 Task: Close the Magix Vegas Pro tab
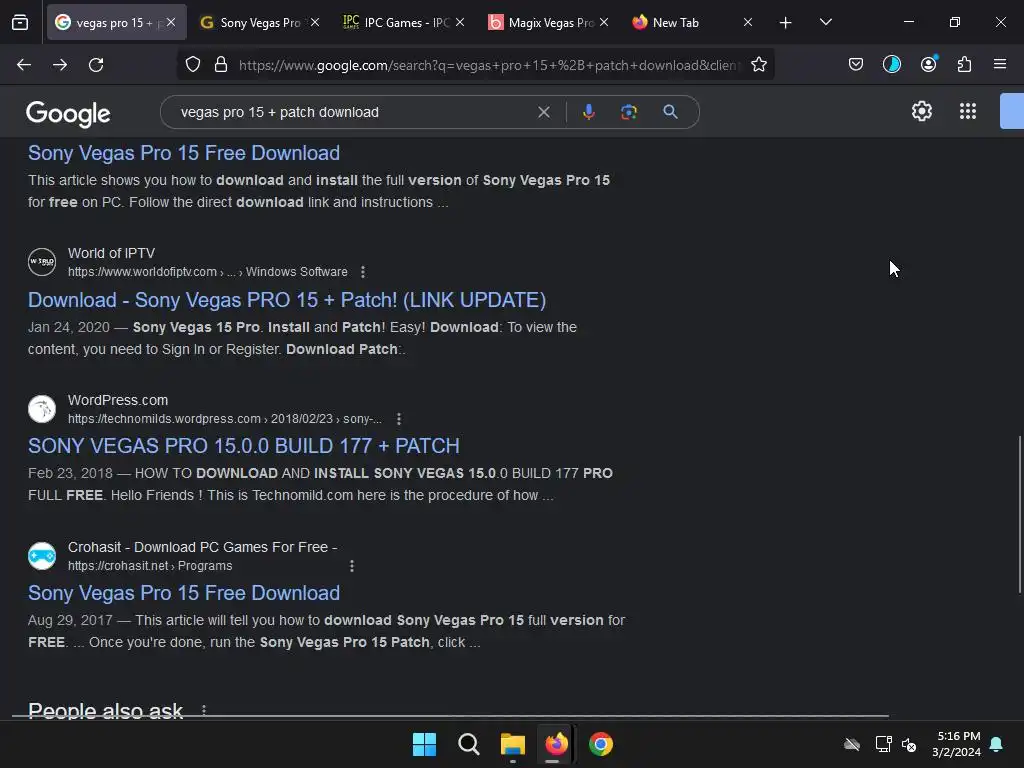604,22
